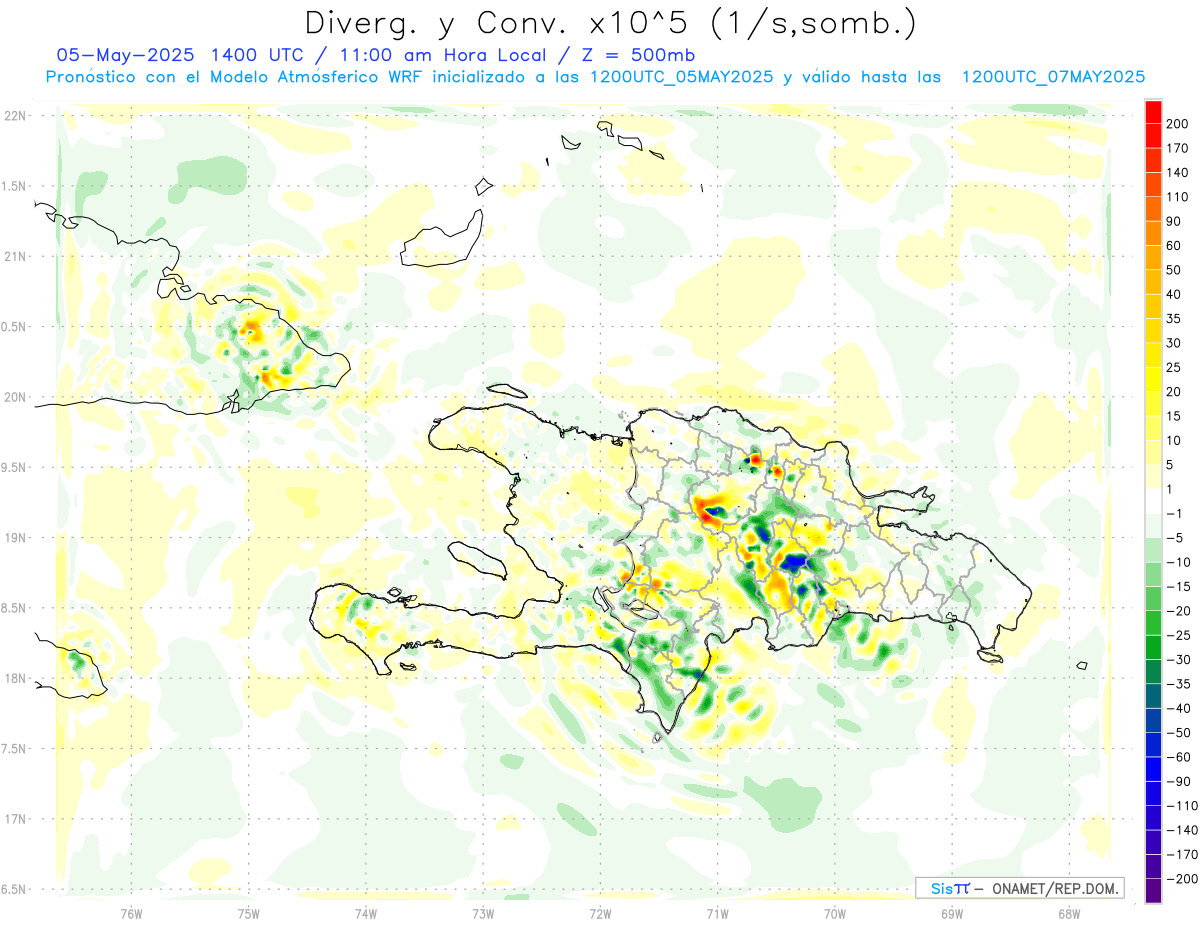Screen dimensions: 1200x927
Task: Click the '-50' color scale value
Action: (x=1179, y=732)
